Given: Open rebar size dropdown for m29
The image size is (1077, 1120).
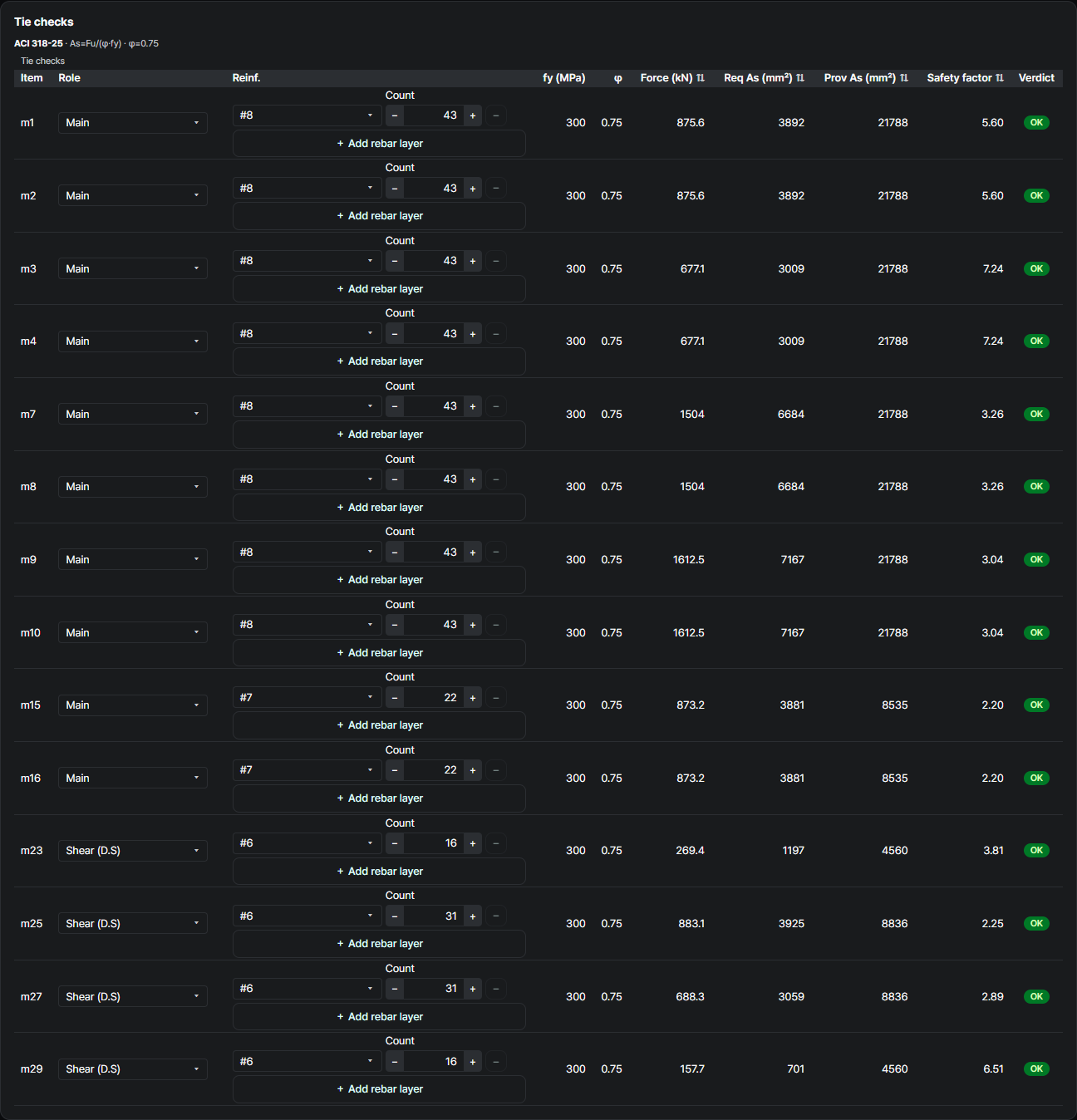Looking at the screenshot, I should pyautogui.click(x=307, y=1062).
